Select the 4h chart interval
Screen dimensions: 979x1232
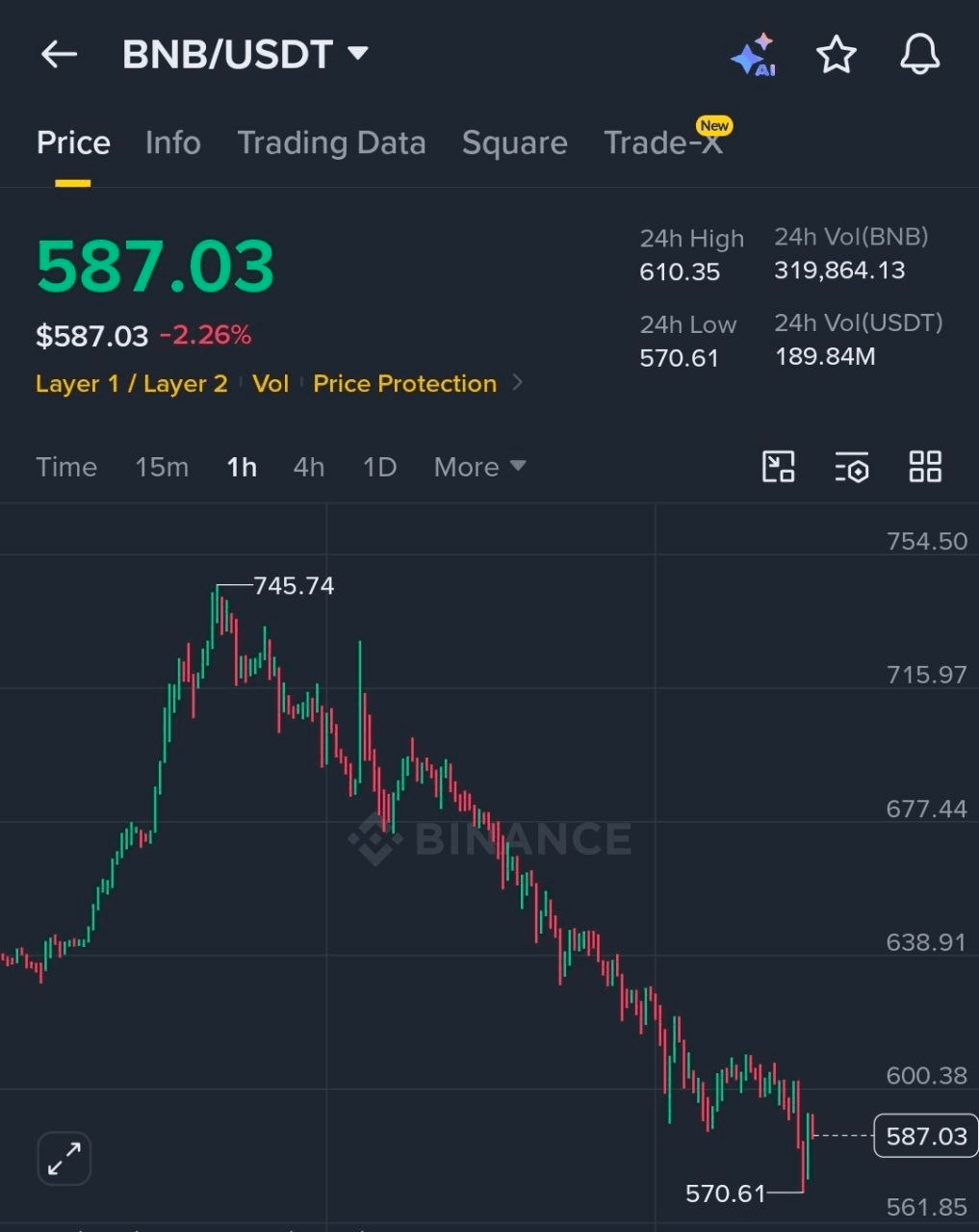click(x=308, y=467)
